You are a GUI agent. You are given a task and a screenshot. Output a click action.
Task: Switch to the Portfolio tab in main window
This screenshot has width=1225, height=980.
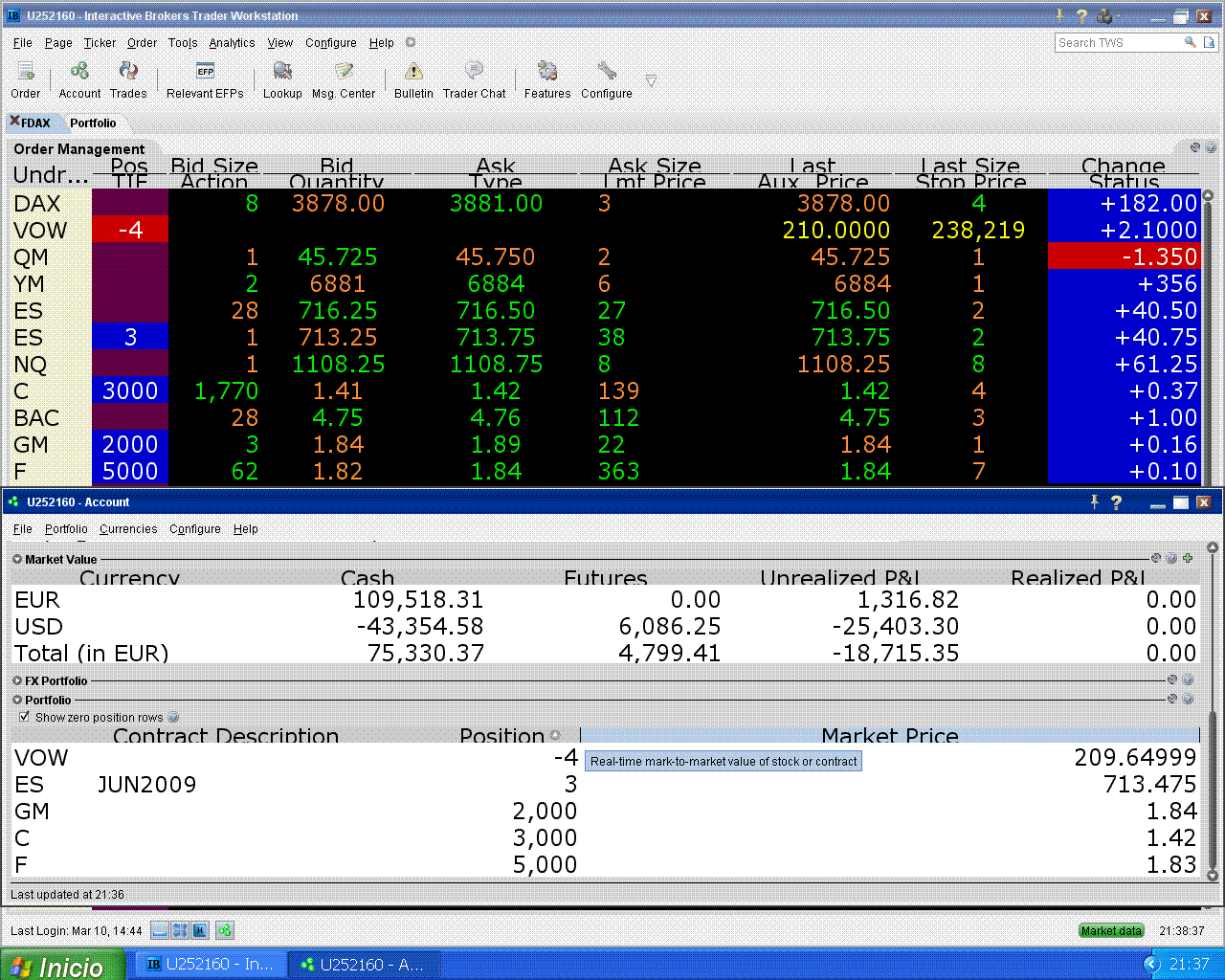click(x=93, y=122)
